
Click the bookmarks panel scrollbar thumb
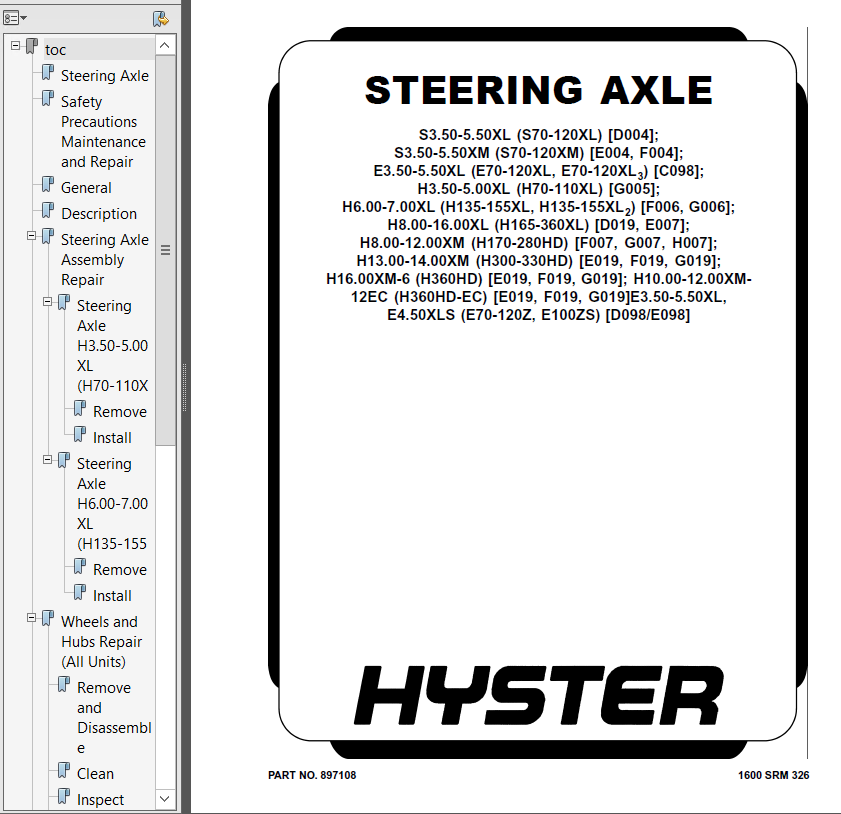(x=165, y=250)
